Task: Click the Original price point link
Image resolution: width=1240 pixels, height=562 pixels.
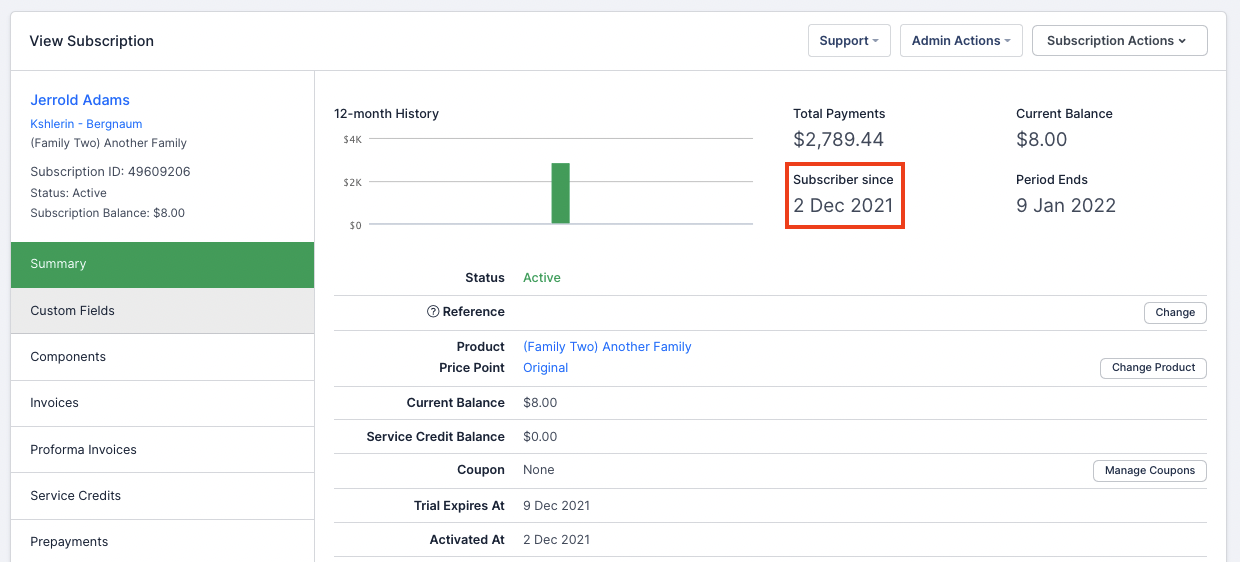Action: [545, 368]
